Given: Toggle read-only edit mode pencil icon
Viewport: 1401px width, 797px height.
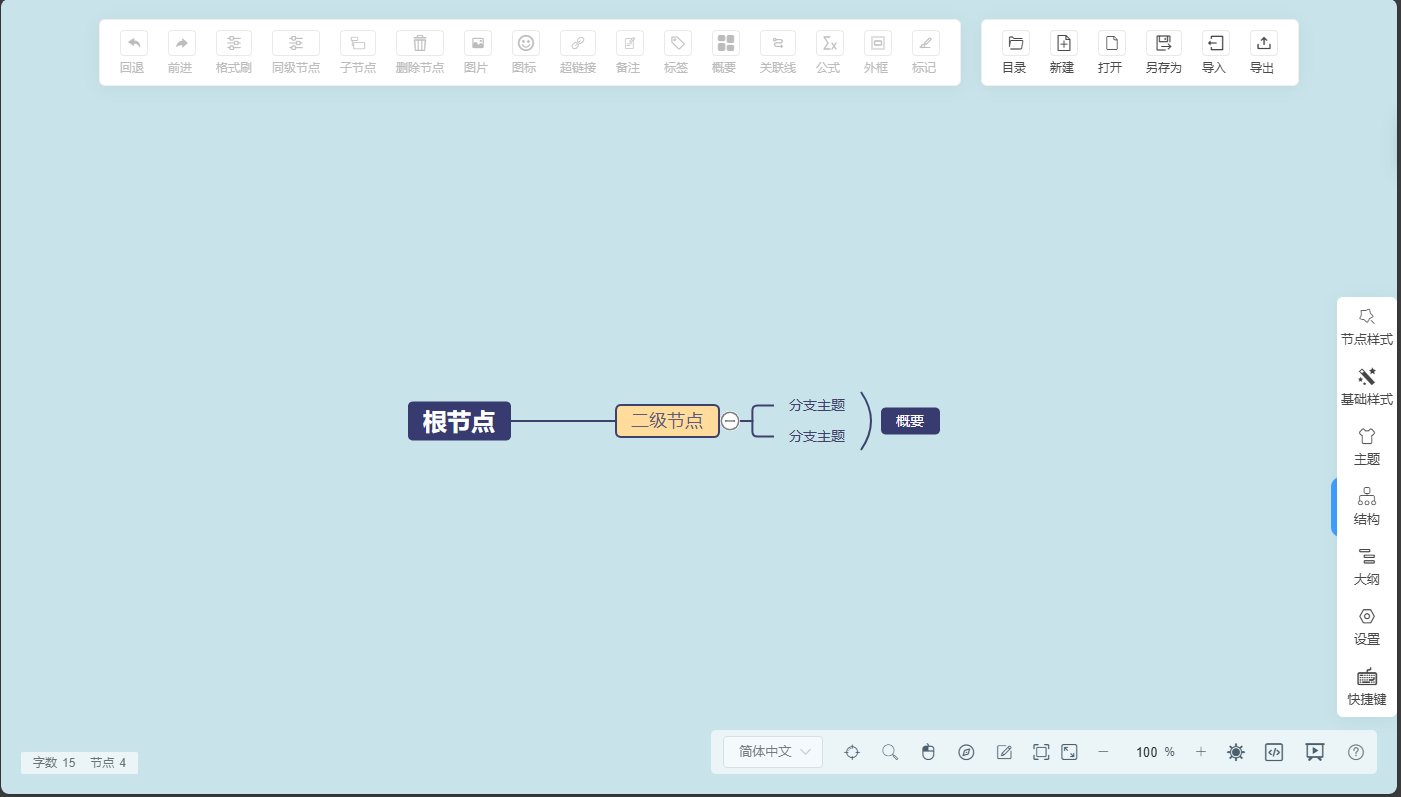Looking at the screenshot, I should pyautogui.click(x=1005, y=752).
